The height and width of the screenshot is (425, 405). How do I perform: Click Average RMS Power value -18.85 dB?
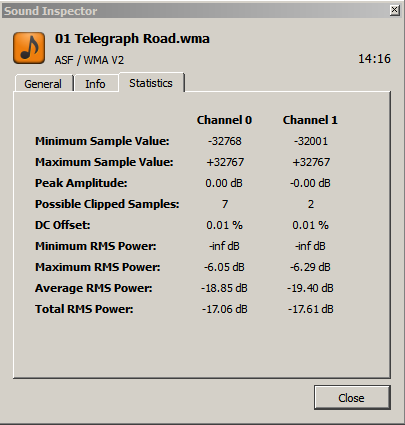[x=224, y=288]
